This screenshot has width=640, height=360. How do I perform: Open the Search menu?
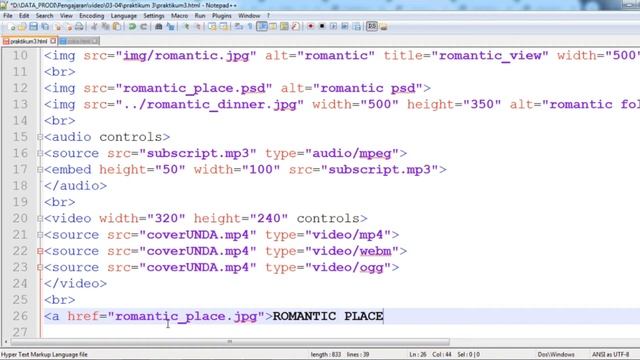click(x=44, y=16)
